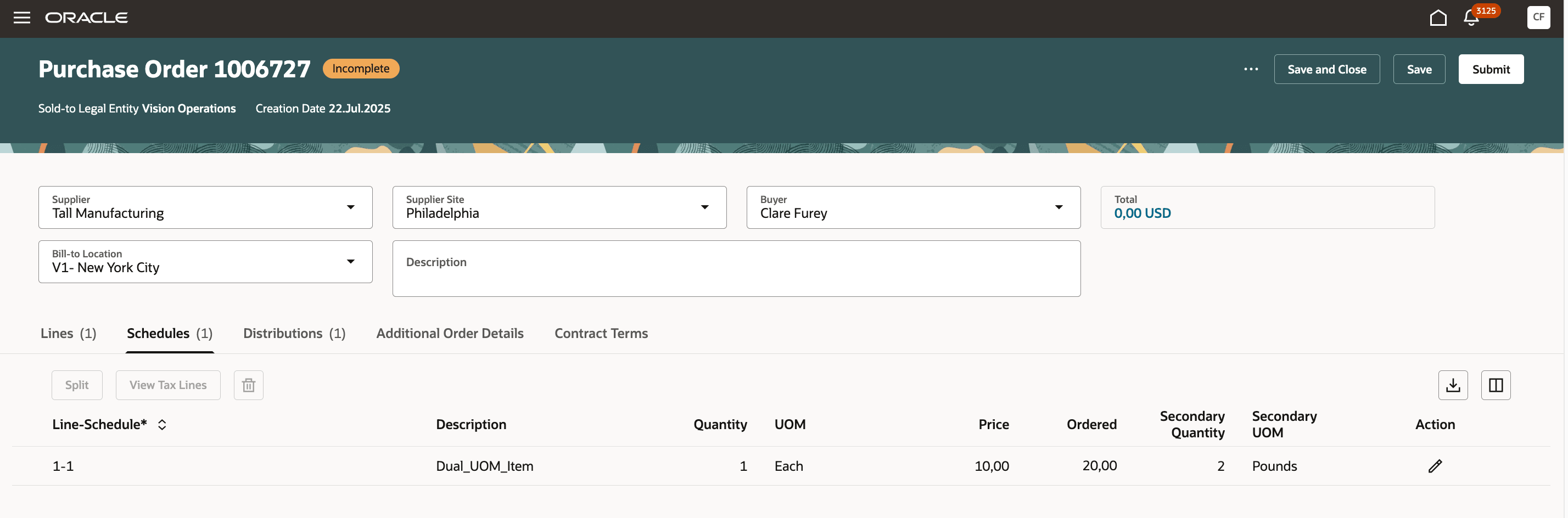The width and height of the screenshot is (1568, 518).
Task: Open the Bill-to Location dropdown
Action: (x=351, y=262)
